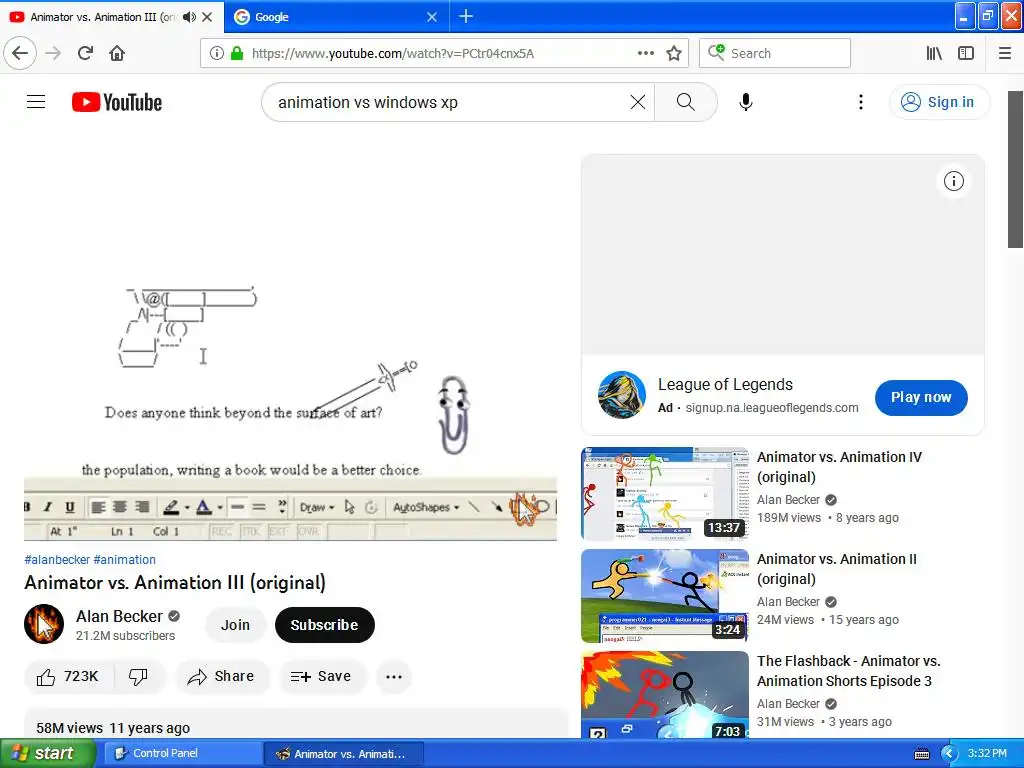Viewport: 1024px width, 768px height.
Task: Open The Flashback Shorts Episode 3 thumbnail
Action: (665, 695)
